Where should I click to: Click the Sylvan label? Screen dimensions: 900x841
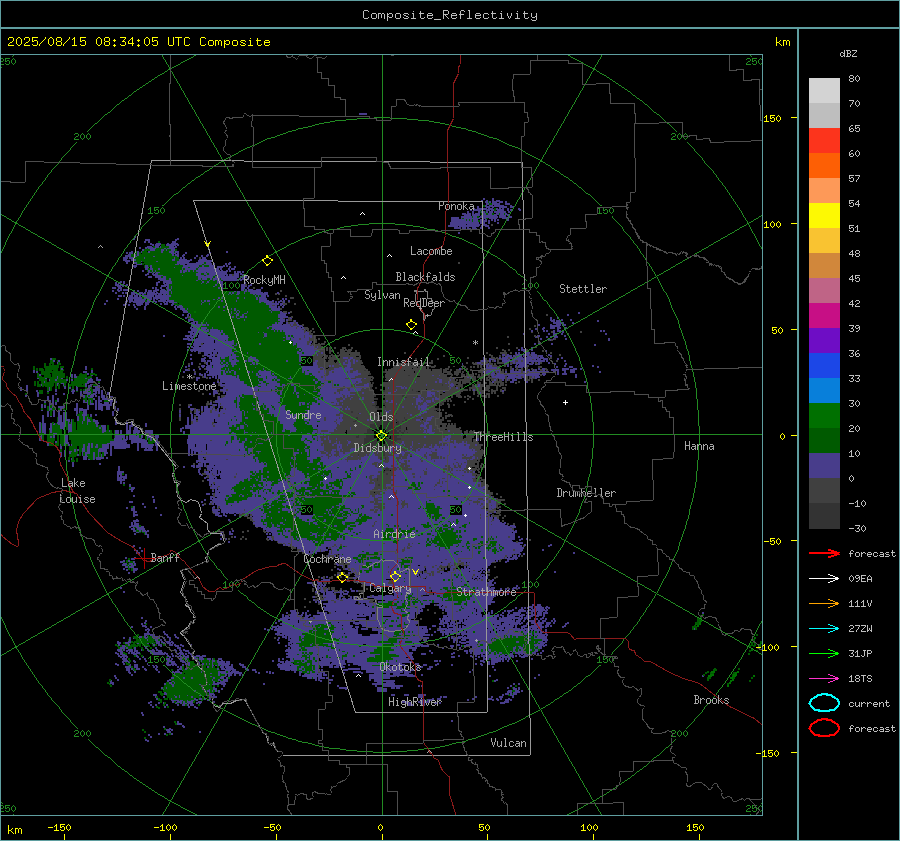coord(382,295)
